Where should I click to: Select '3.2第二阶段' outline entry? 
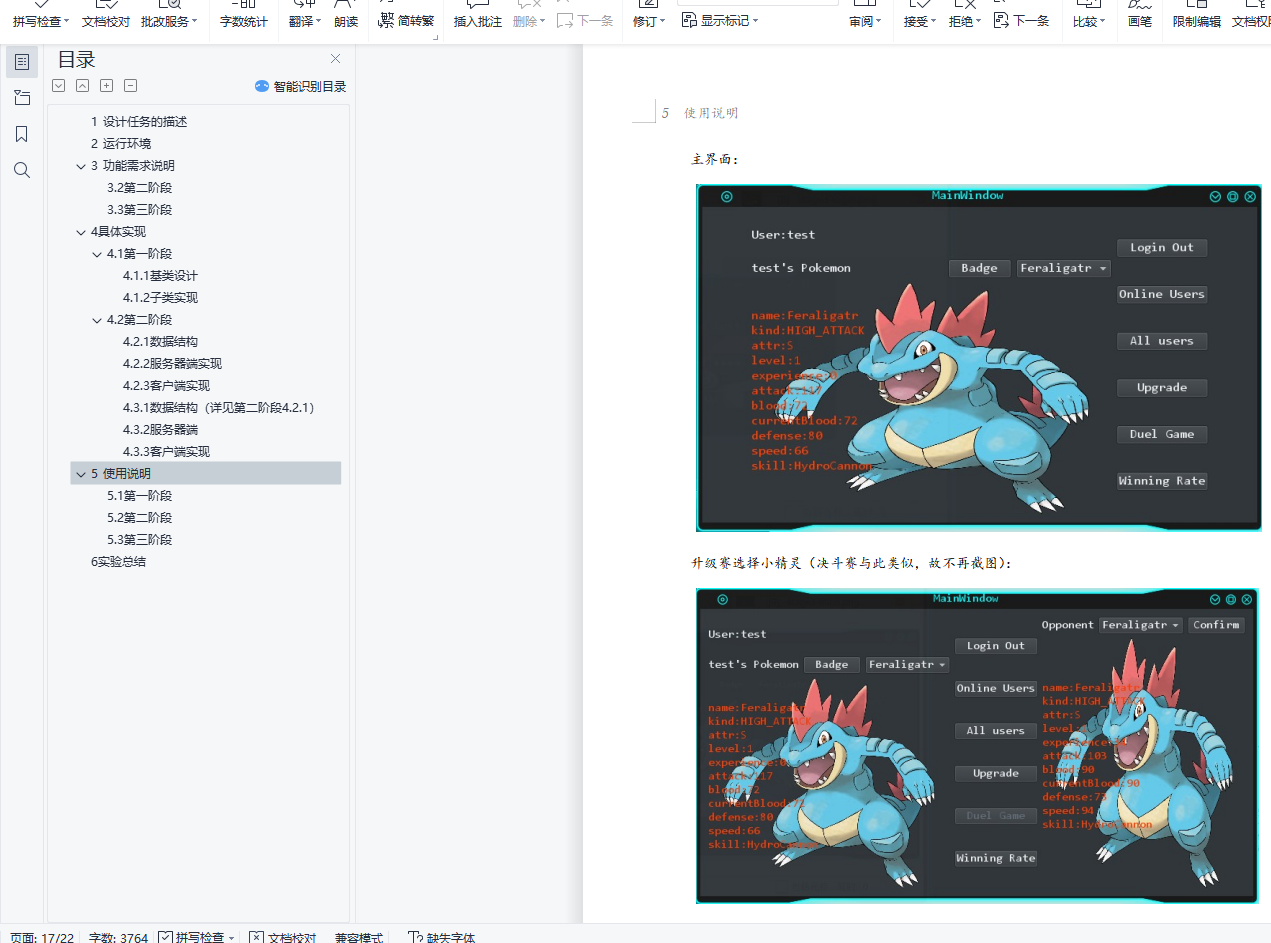[140, 188]
